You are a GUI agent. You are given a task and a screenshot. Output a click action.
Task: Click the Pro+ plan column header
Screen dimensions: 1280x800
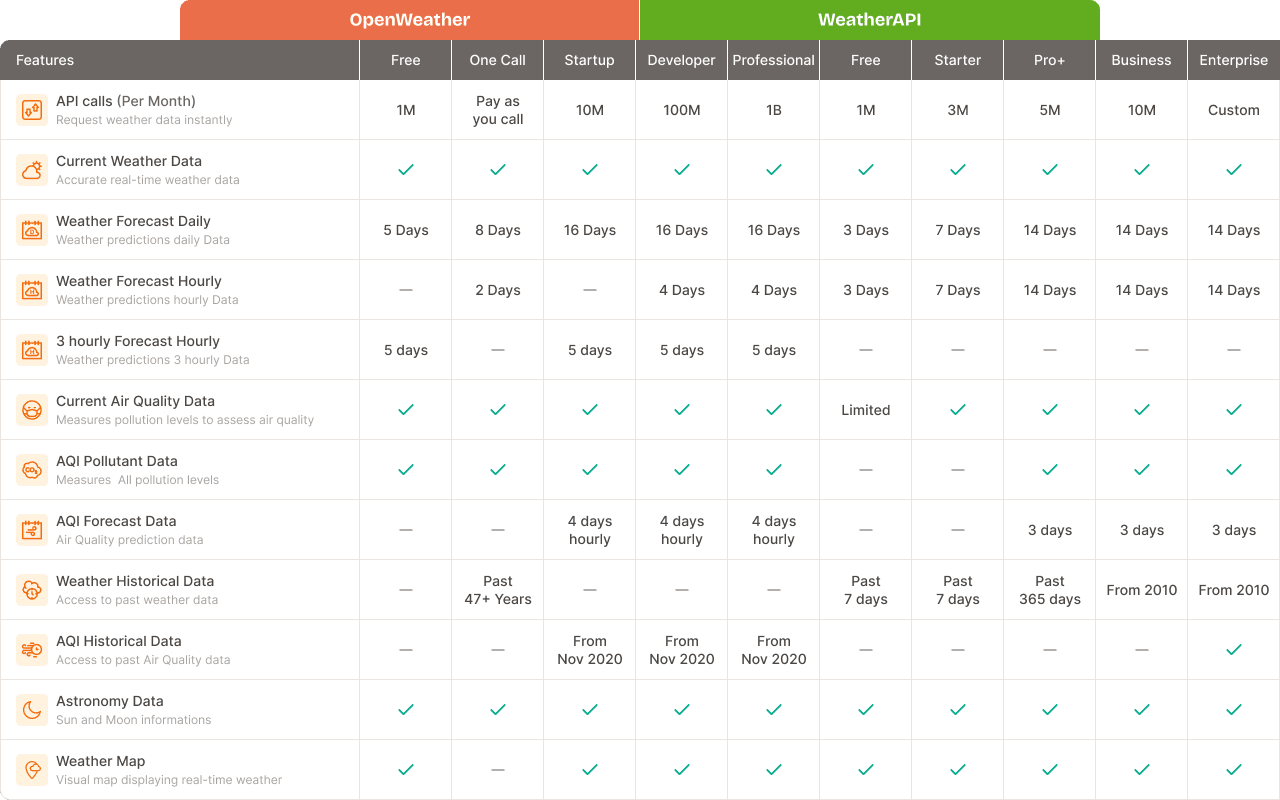[x=1049, y=60]
